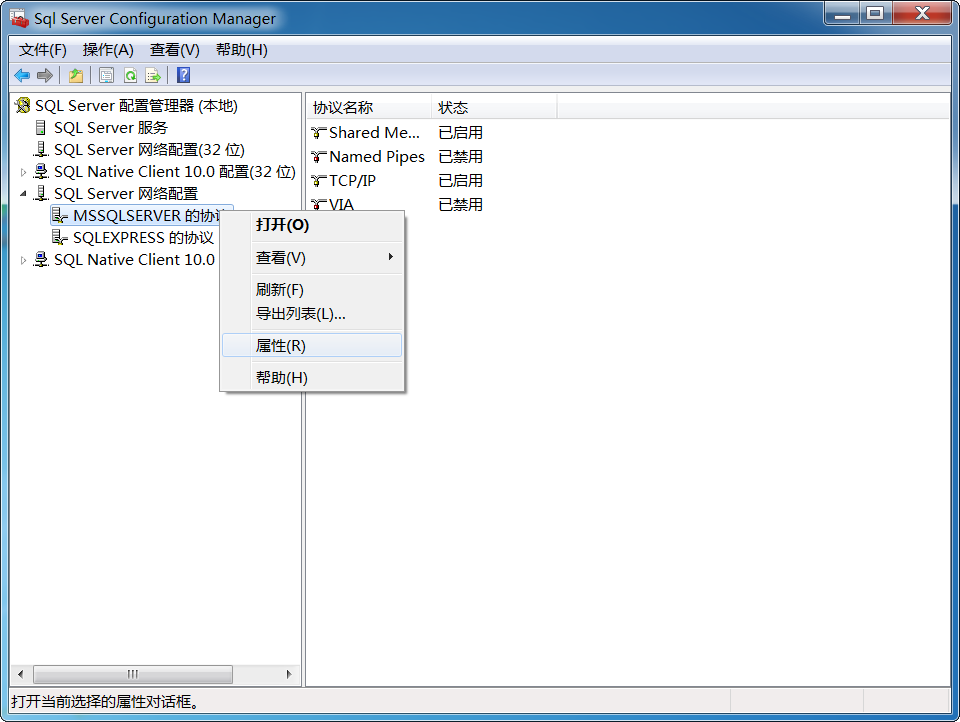Maximize the Sql Server Configuration Manager window
This screenshot has height=722, width=960.
pyautogui.click(x=876, y=13)
